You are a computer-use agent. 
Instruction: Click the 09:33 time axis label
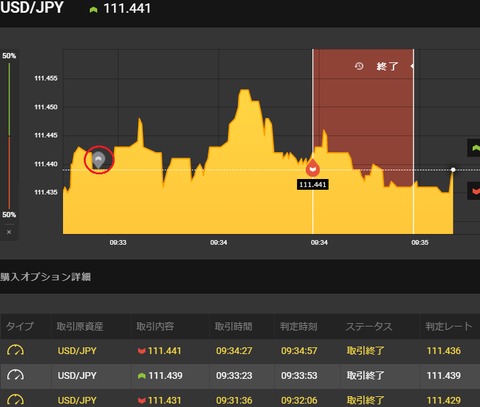point(118,243)
